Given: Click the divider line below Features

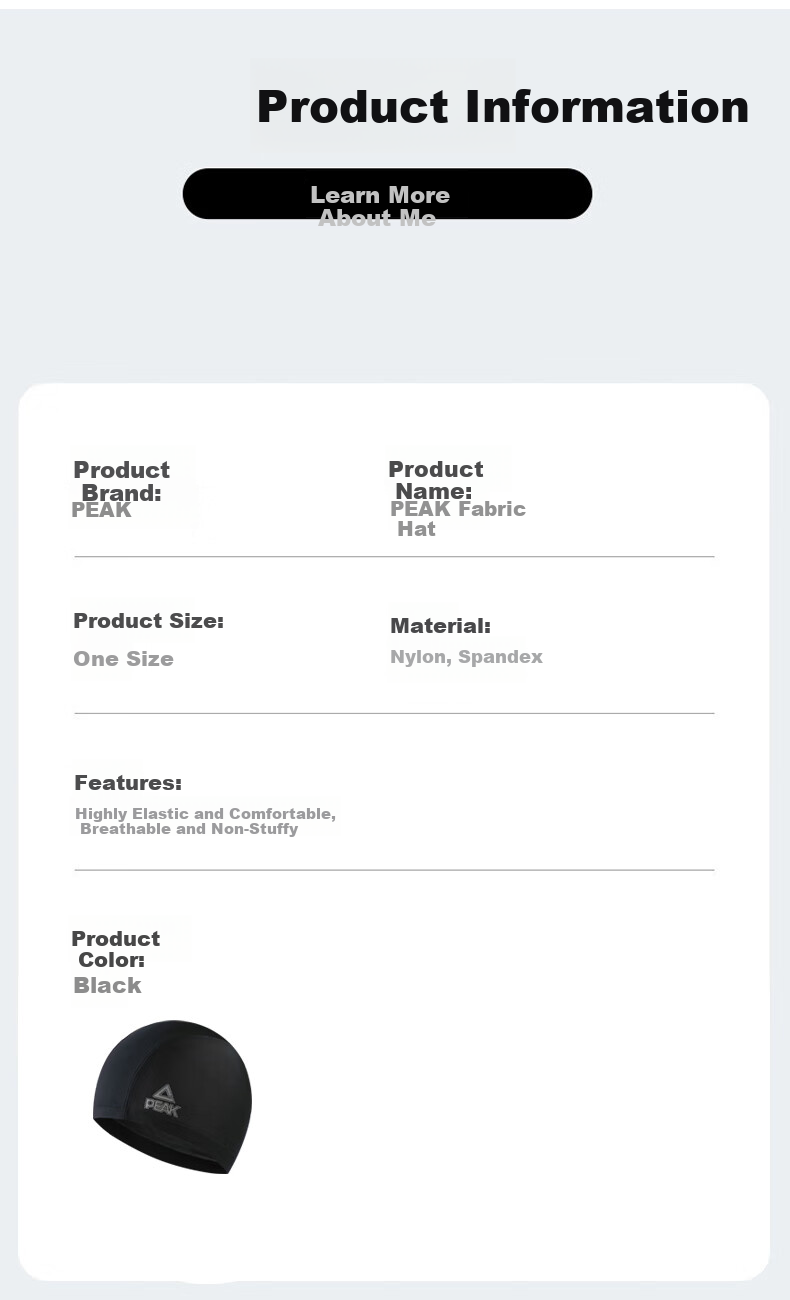Looking at the screenshot, I should point(394,870).
